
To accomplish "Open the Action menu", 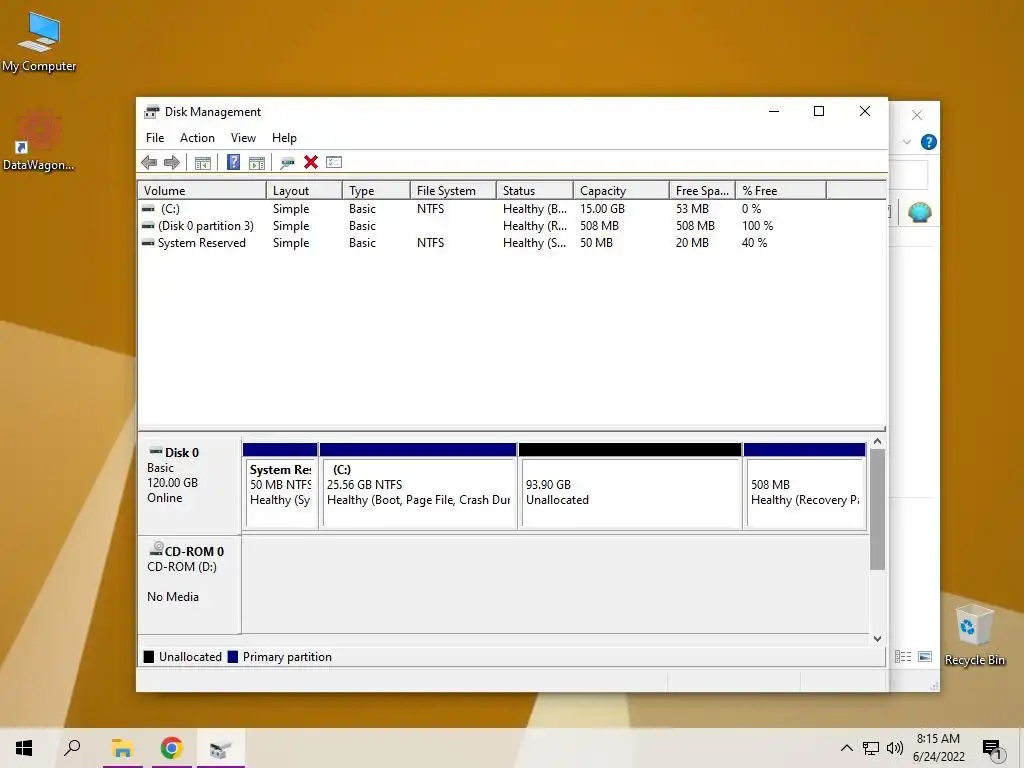I will click(197, 138).
